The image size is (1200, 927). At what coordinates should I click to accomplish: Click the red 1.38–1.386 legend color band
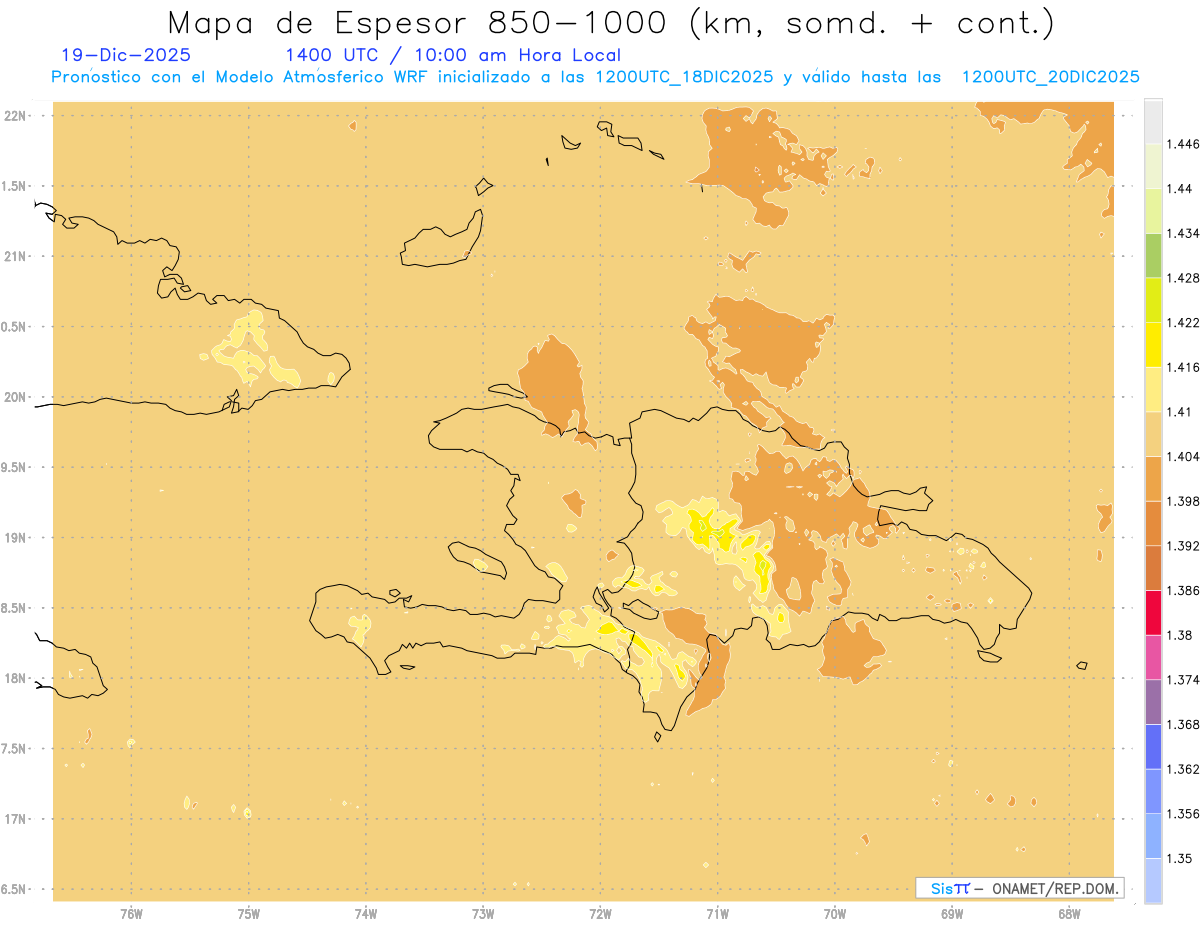click(x=1153, y=612)
